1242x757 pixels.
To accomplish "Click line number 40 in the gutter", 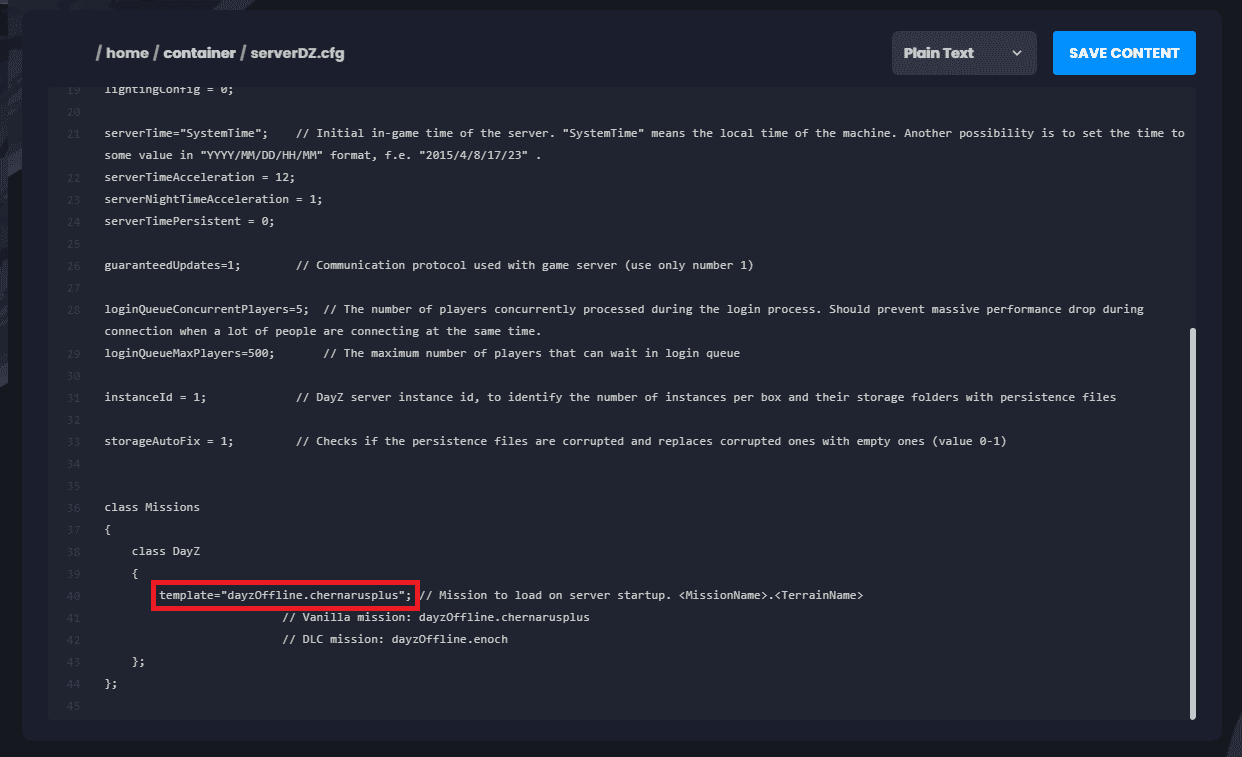I will click(x=74, y=595).
